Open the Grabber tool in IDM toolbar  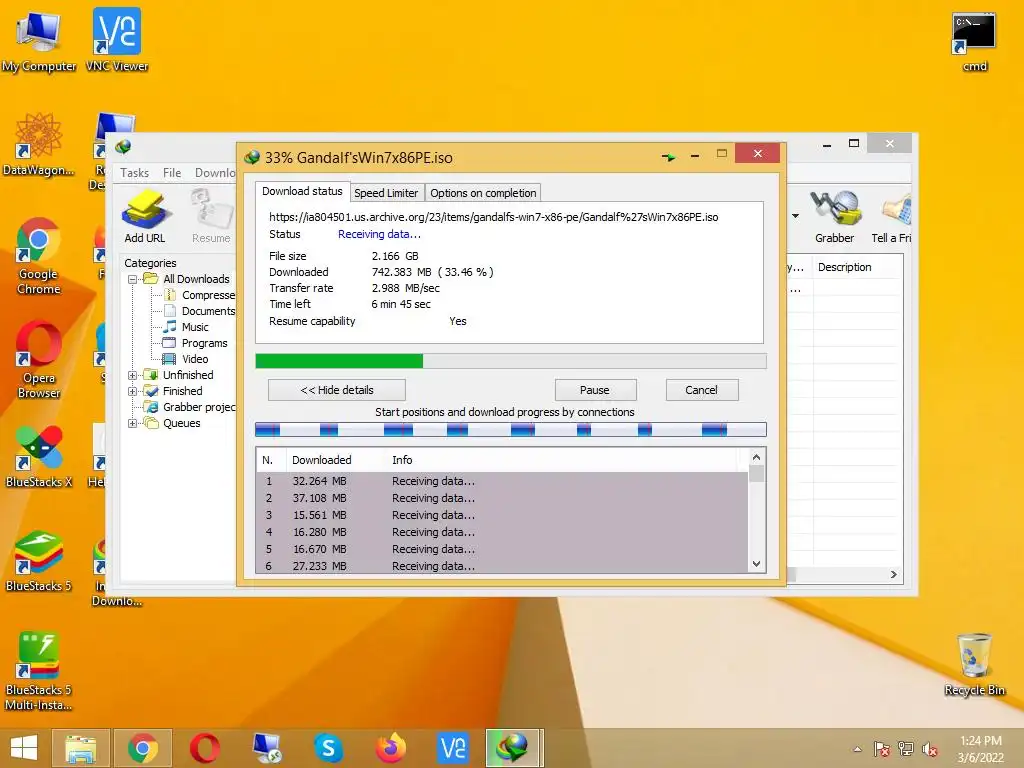tap(834, 216)
